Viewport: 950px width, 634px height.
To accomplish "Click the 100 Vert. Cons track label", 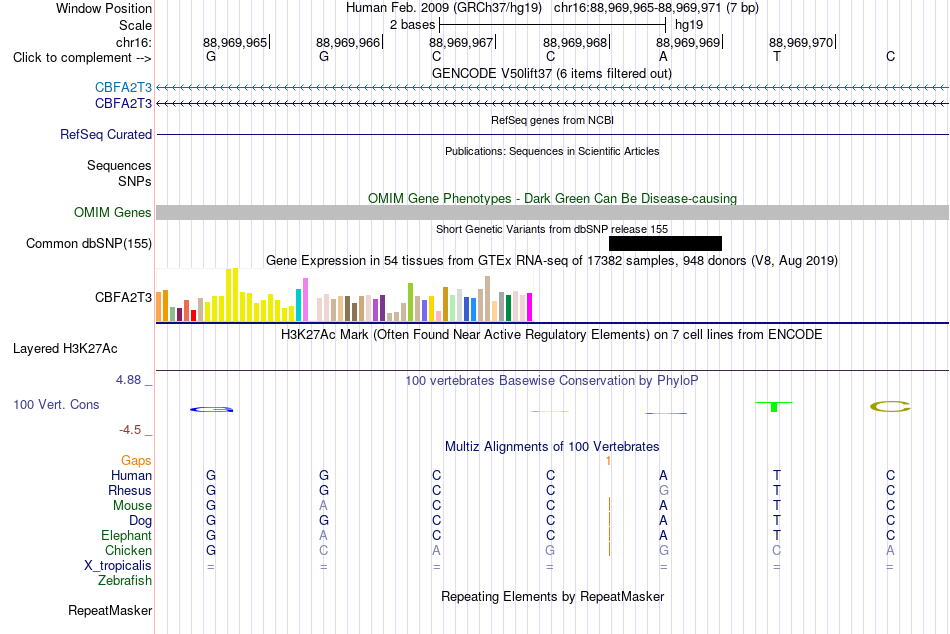I will (56, 404).
